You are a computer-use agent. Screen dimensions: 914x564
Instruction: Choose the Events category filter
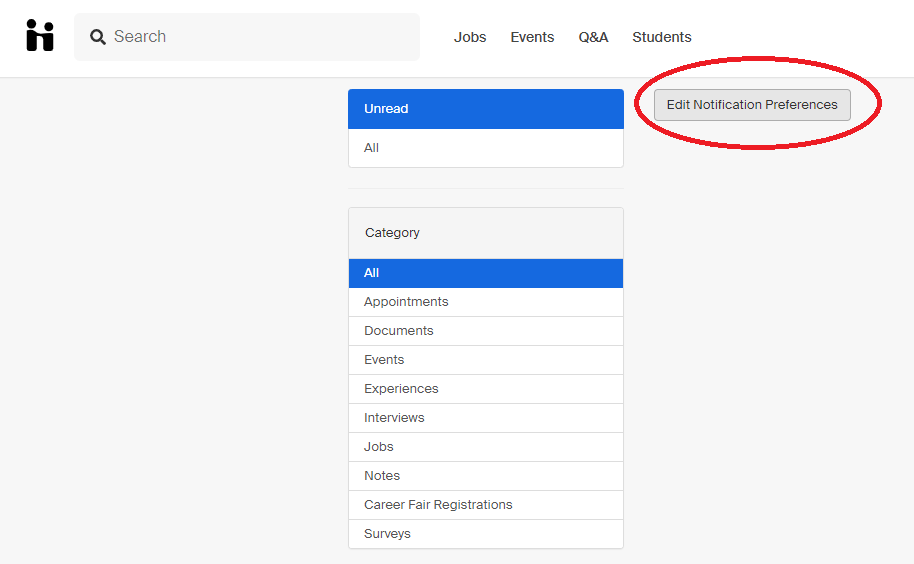[486, 360]
